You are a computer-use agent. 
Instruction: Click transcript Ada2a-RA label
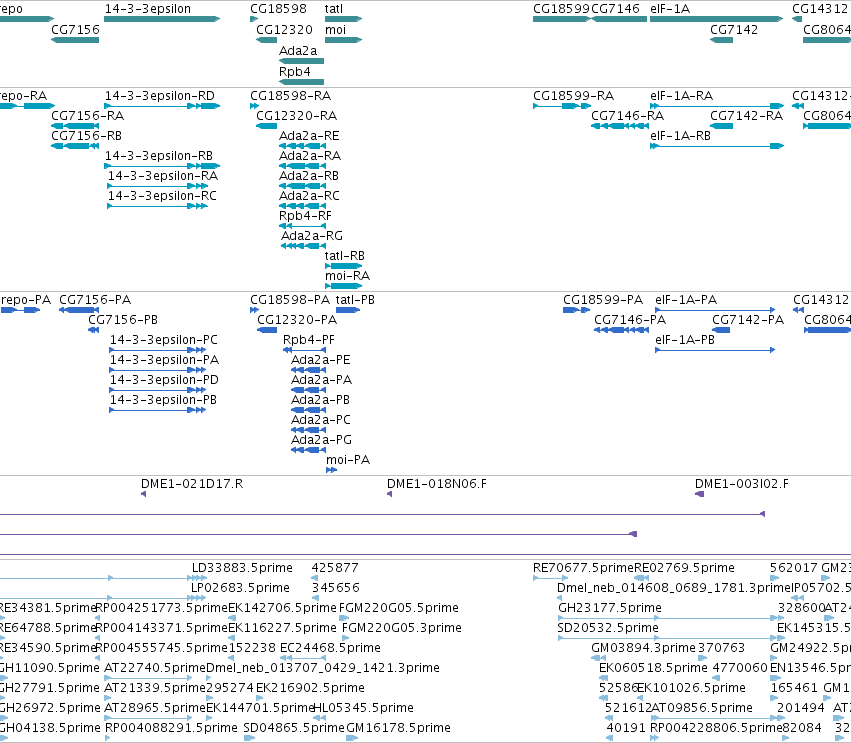tap(310, 156)
